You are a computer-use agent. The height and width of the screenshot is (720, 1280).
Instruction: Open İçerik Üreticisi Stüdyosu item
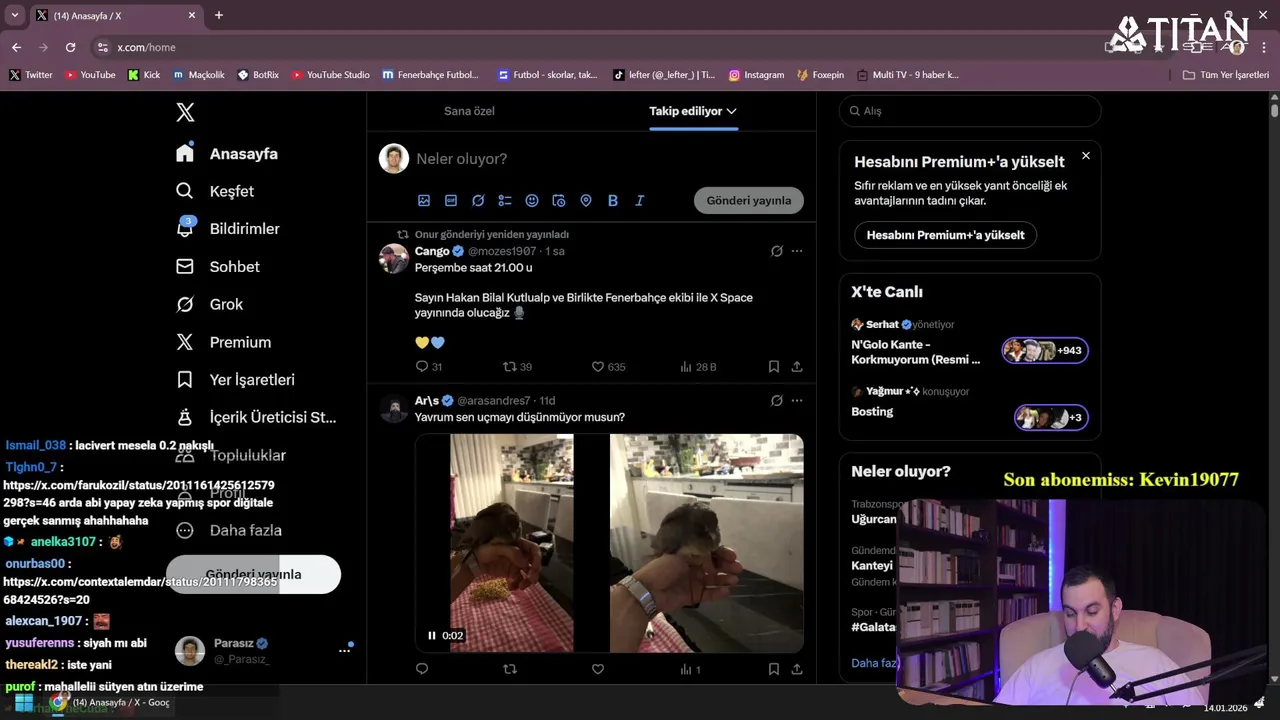[x=256, y=417]
